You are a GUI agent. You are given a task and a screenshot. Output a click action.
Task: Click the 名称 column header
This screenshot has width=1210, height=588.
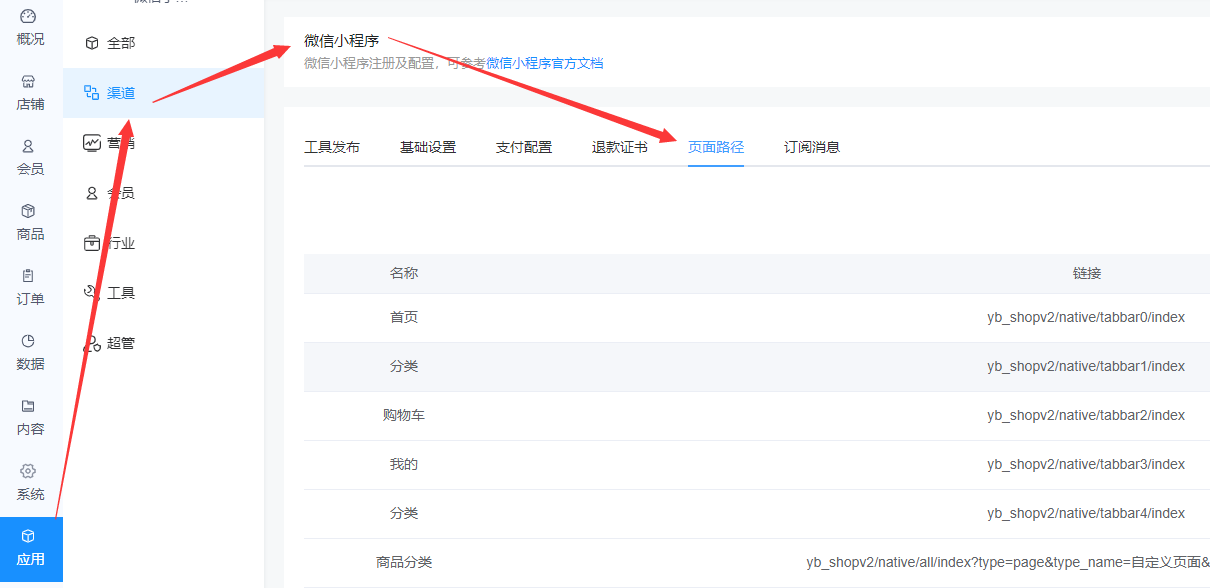point(404,273)
